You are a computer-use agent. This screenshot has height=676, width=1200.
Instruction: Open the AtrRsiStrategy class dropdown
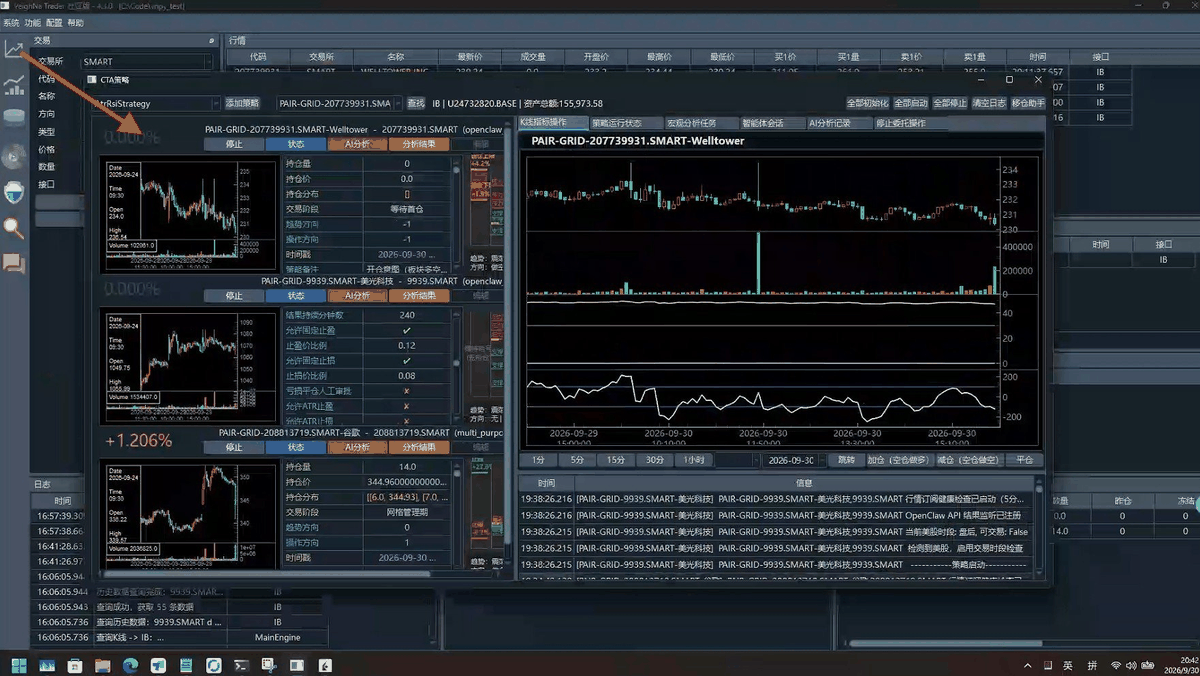[155, 103]
